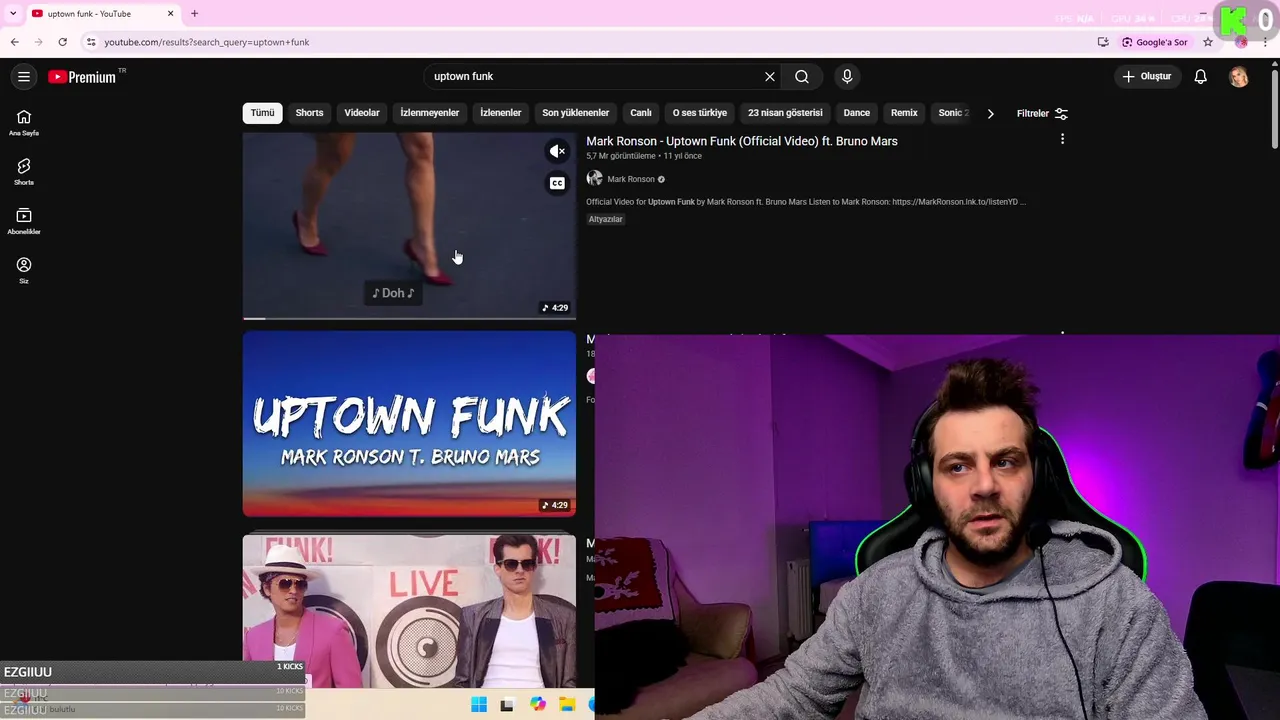Open the UPTOWN FUNK lyric video thumbnail
1280x720 pixels.
pos(409,424)
